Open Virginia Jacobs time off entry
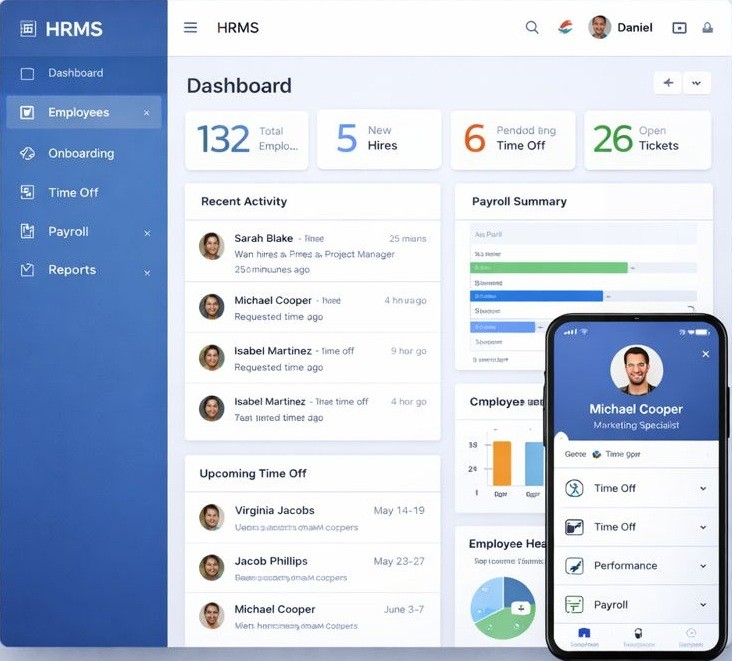 313,518
